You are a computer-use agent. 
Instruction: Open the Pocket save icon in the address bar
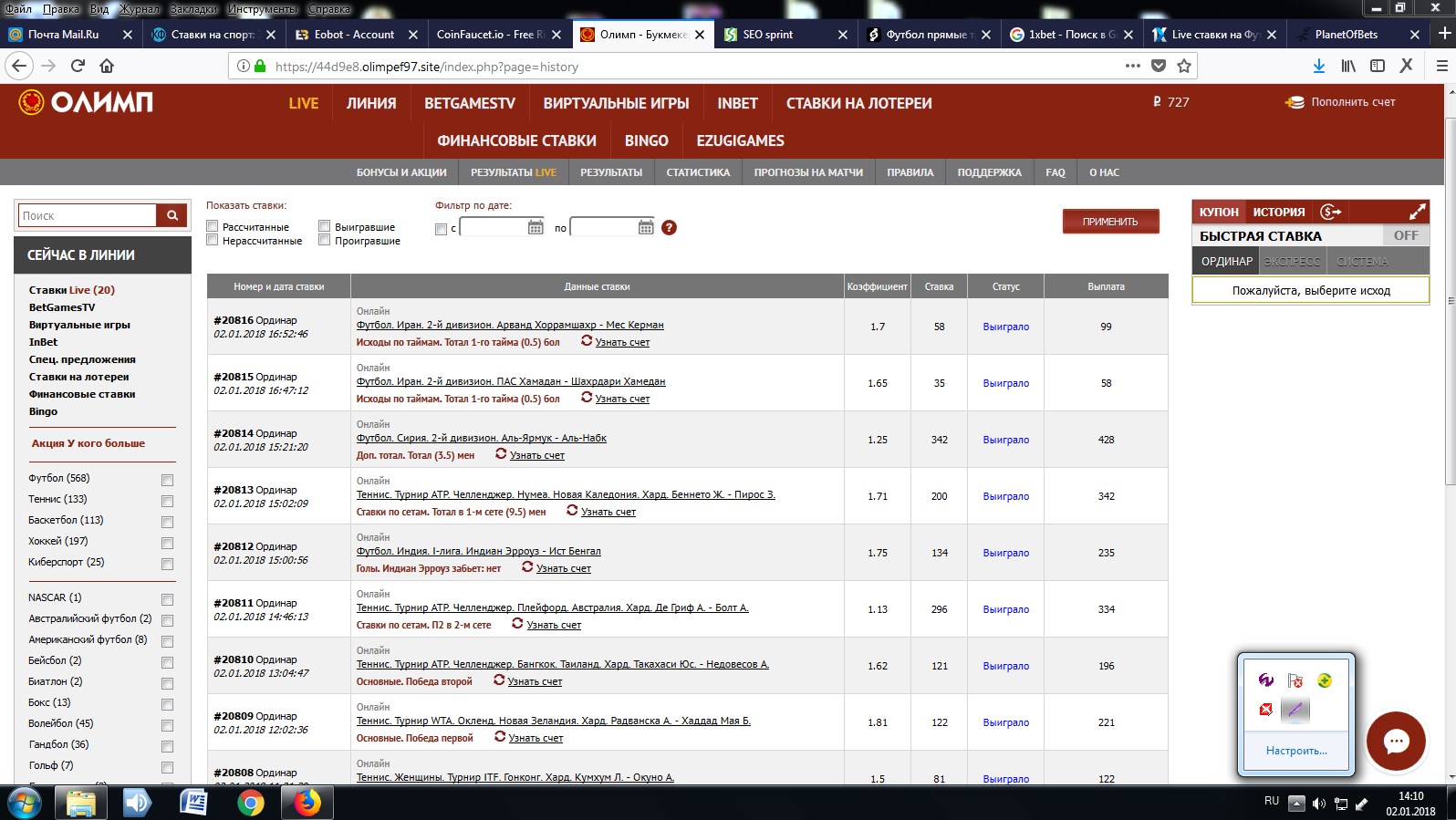1159,66
